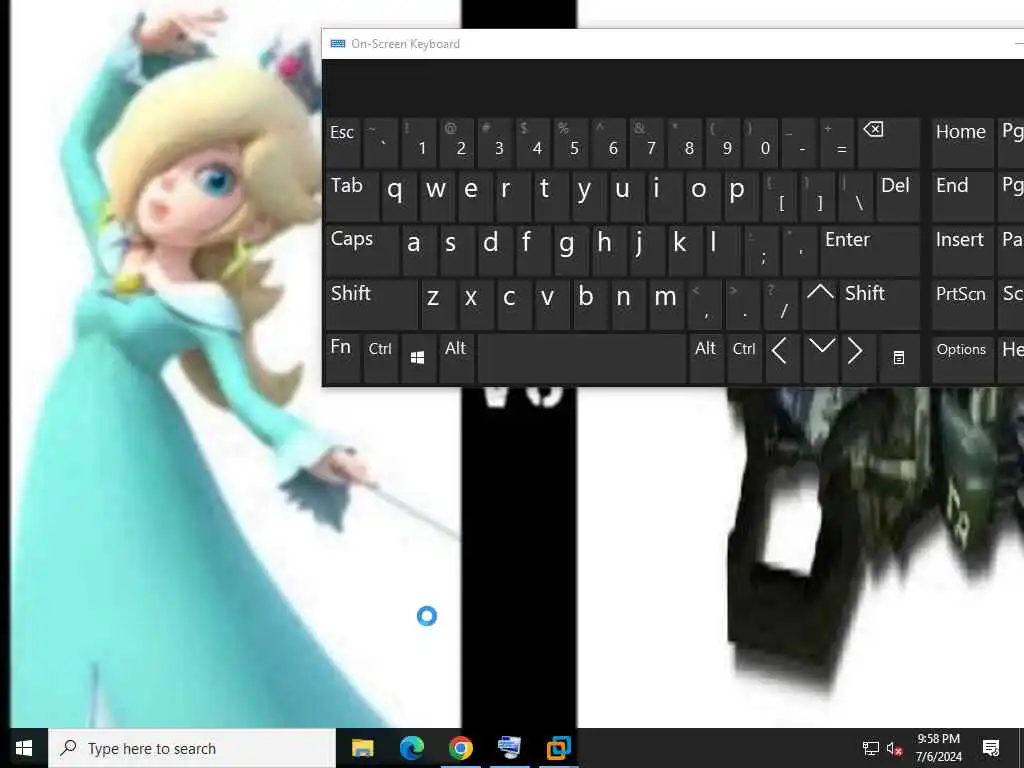The height and width of the screenshot is (768, 1024).
Task: Launch Google Chrome from the taskbar
Action: click(x=460, y=748)
